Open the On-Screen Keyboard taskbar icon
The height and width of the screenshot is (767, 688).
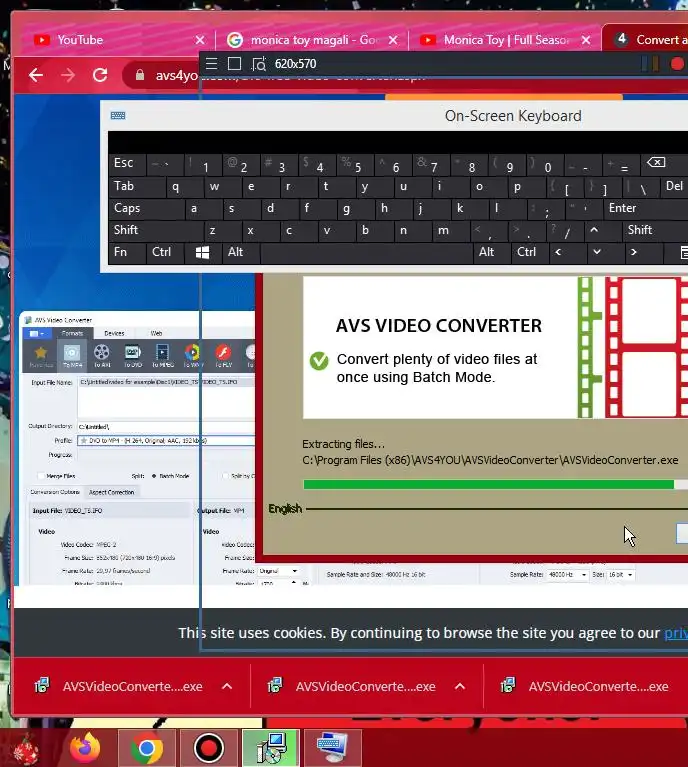click(x=333, y=748)
